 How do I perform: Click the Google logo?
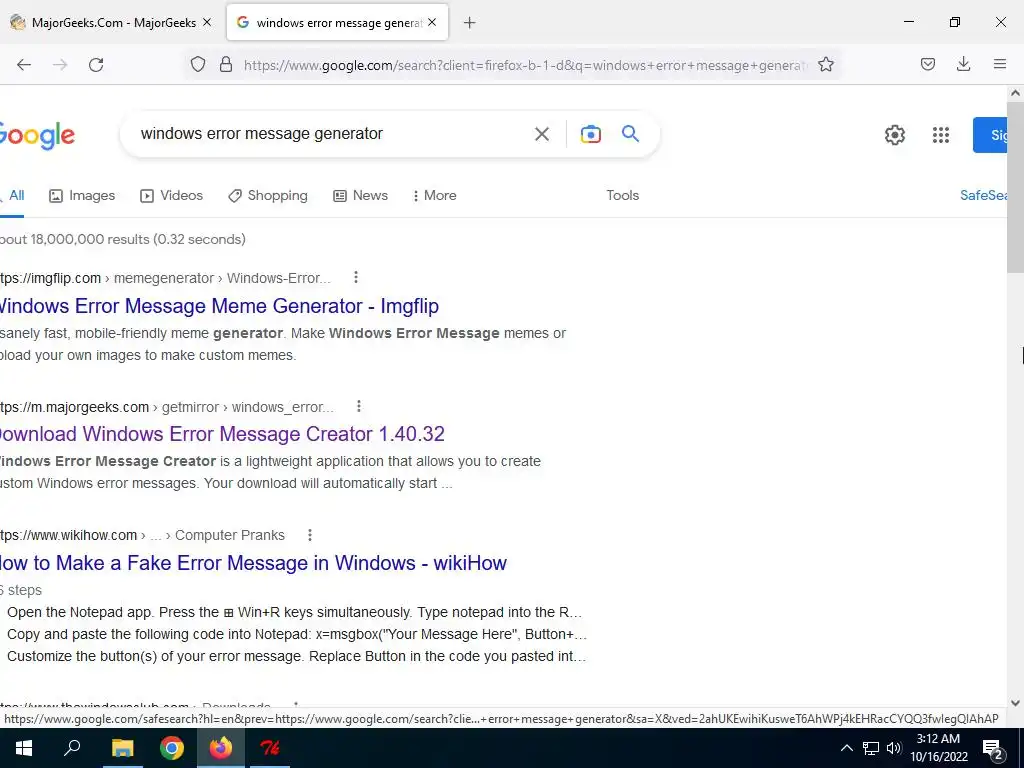[37, 135]
